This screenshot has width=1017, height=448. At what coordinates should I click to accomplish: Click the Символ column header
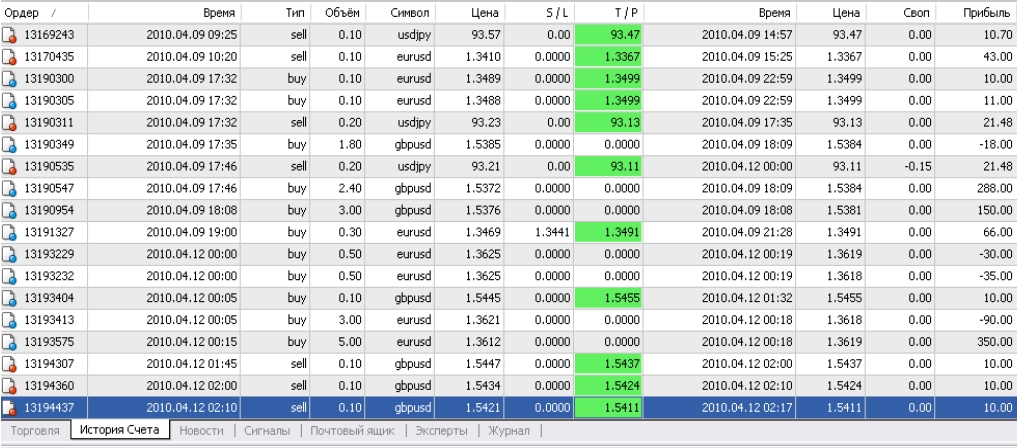point(409,12)
